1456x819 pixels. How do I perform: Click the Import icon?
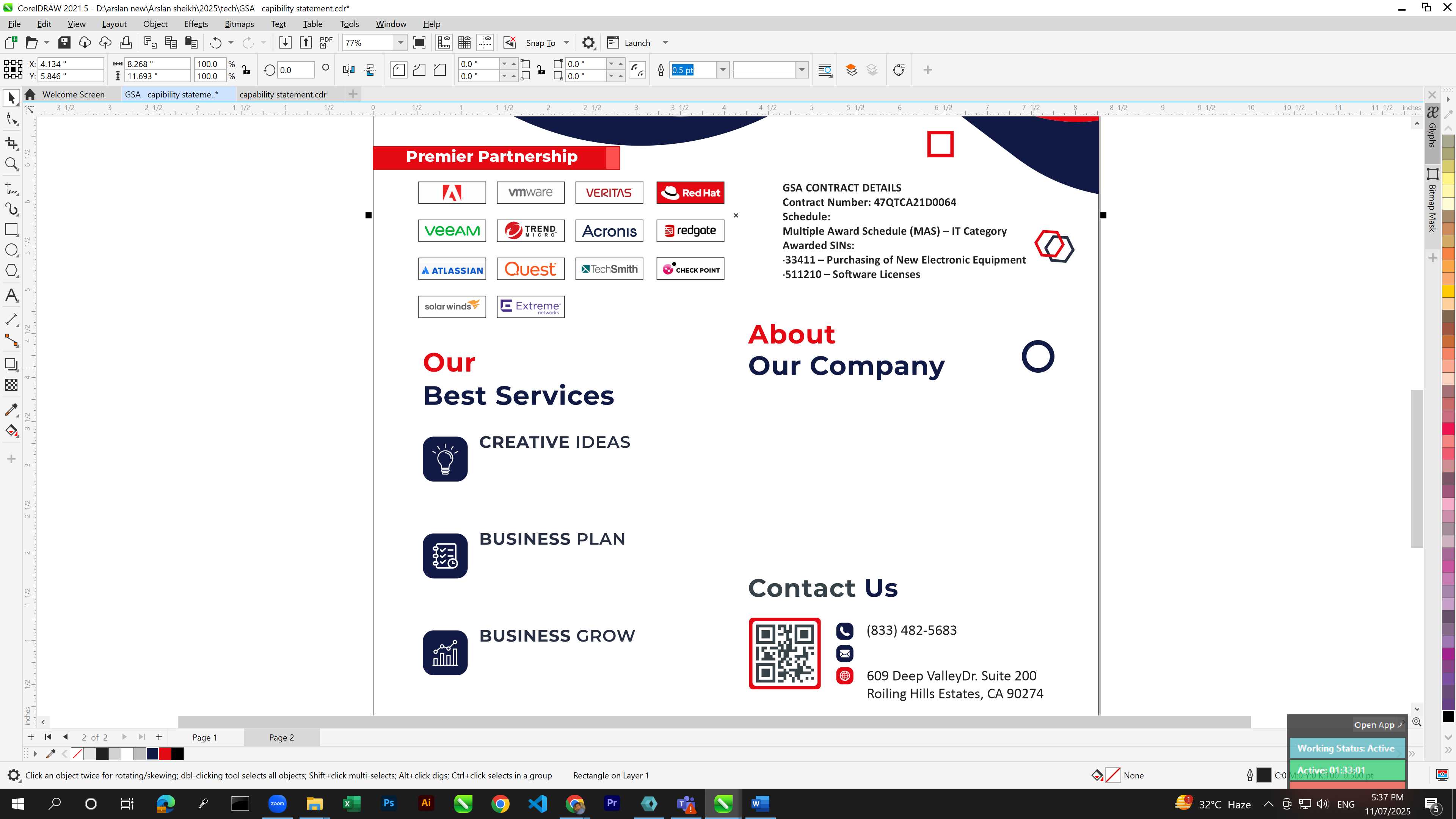286,42
